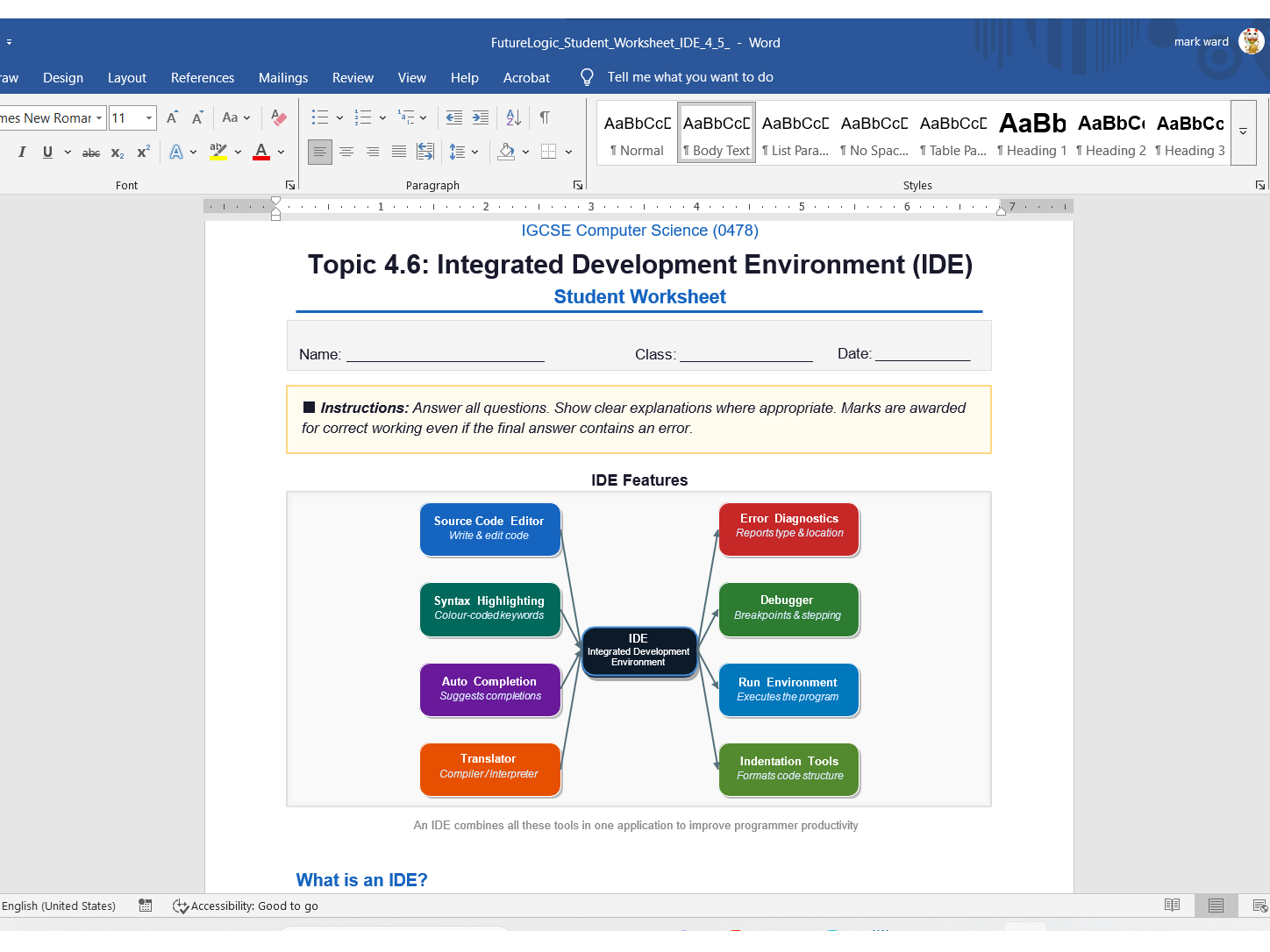This screenshot has width=1270, height=952.
Task: Click English (United States) language
Action: click(59, 906)
